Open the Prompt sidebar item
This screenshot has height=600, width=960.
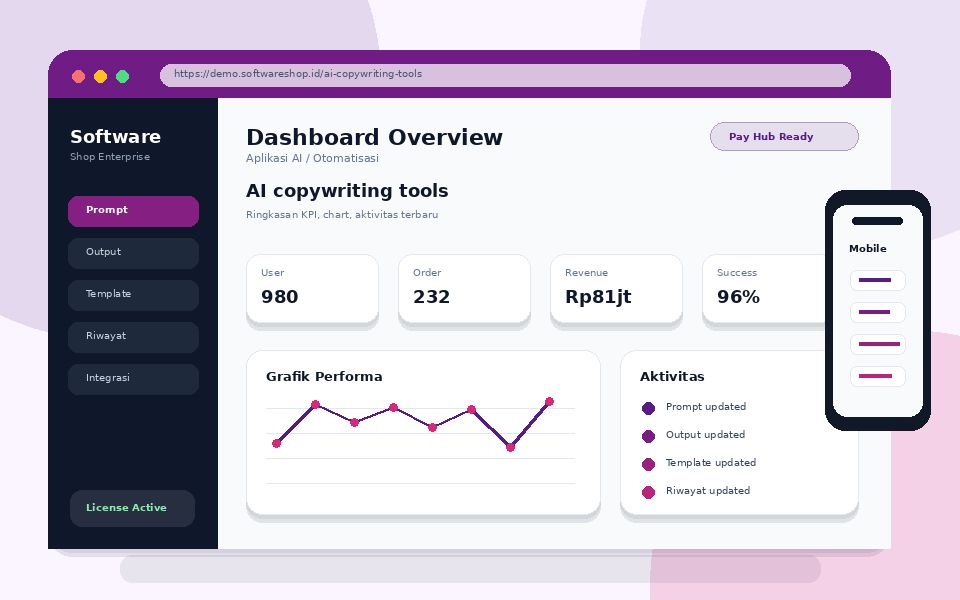point(133,211)
